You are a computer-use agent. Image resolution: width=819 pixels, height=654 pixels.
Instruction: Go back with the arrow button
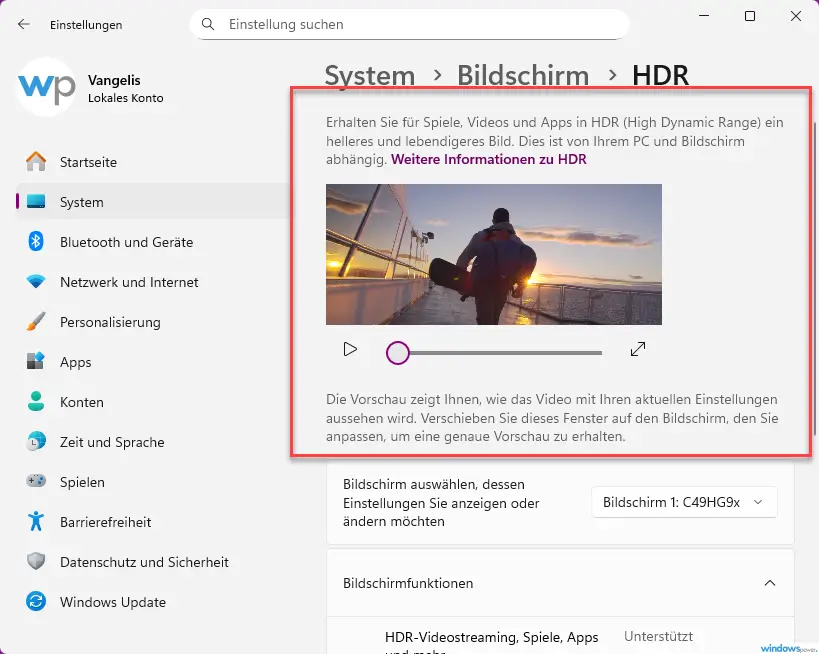(x=24, y=24)
